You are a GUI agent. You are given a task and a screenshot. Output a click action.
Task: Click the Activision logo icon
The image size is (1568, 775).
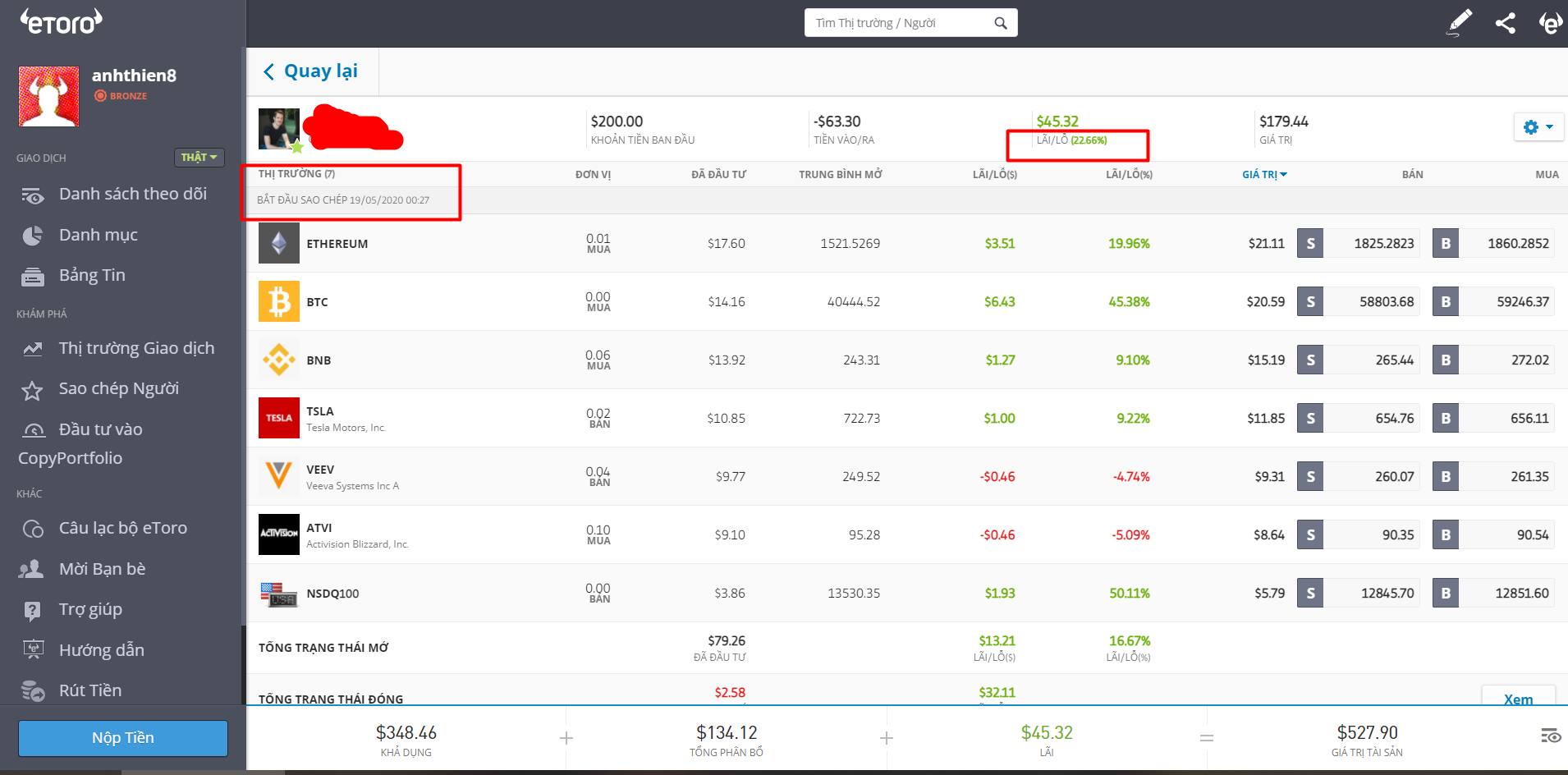pyautogui.click(x=278, y=534)
